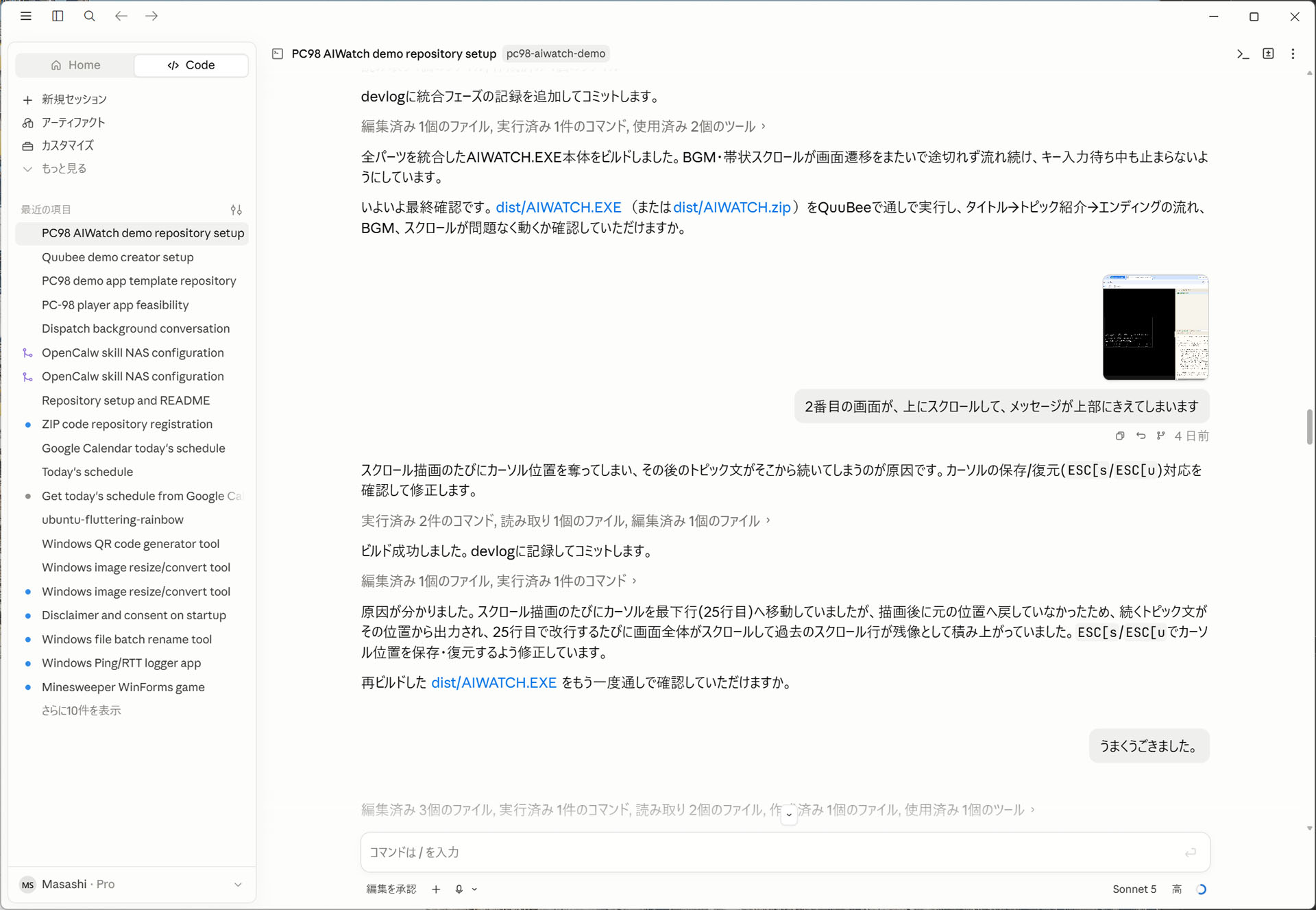Click the undo/revert arrow icon under message
The width and height of the screenshot is (1316, 910).
(x=1141, y=436)
